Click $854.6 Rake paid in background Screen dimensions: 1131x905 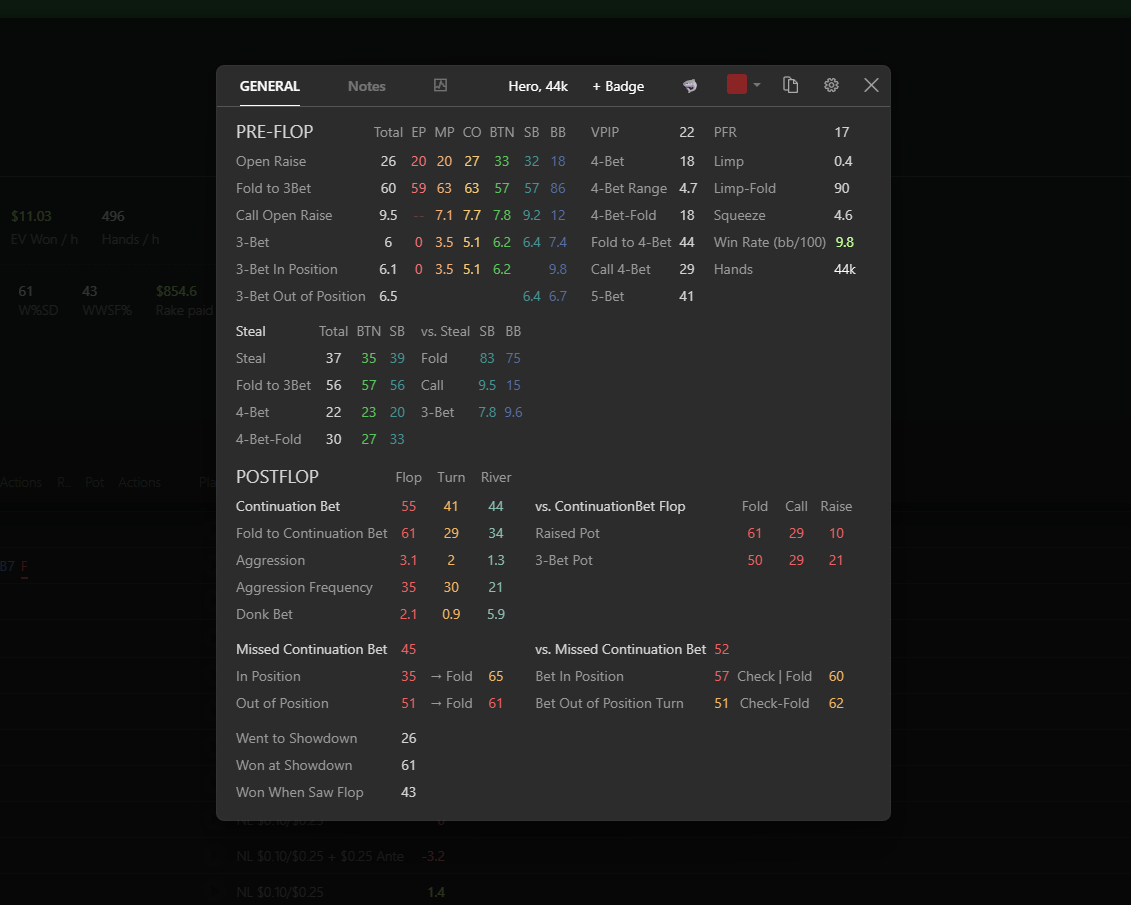pyautogui.click(x=176, y=291)
